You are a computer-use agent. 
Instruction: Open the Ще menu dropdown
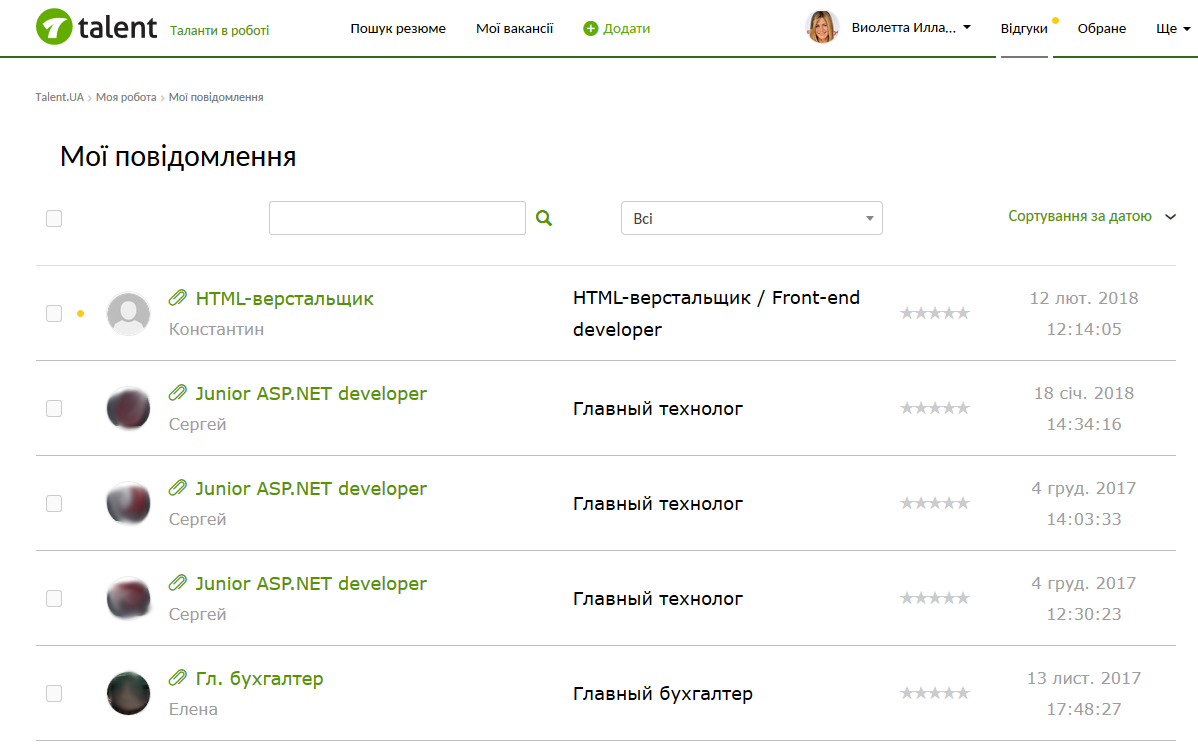point(1172,29)
